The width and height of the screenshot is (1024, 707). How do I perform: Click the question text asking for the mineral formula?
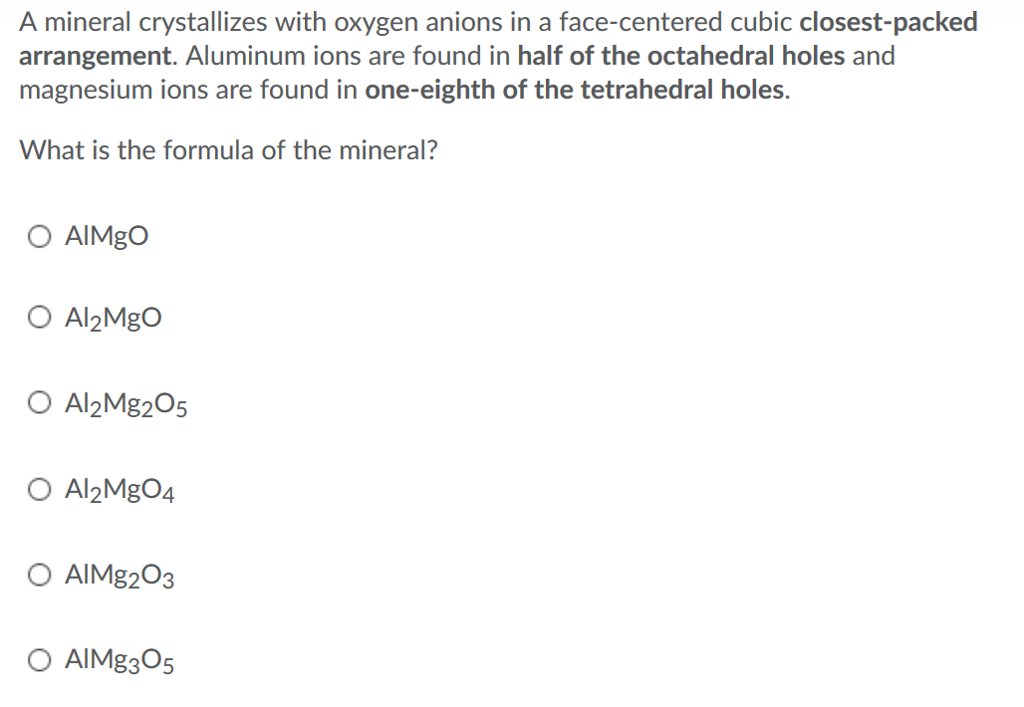click(228, 150)
